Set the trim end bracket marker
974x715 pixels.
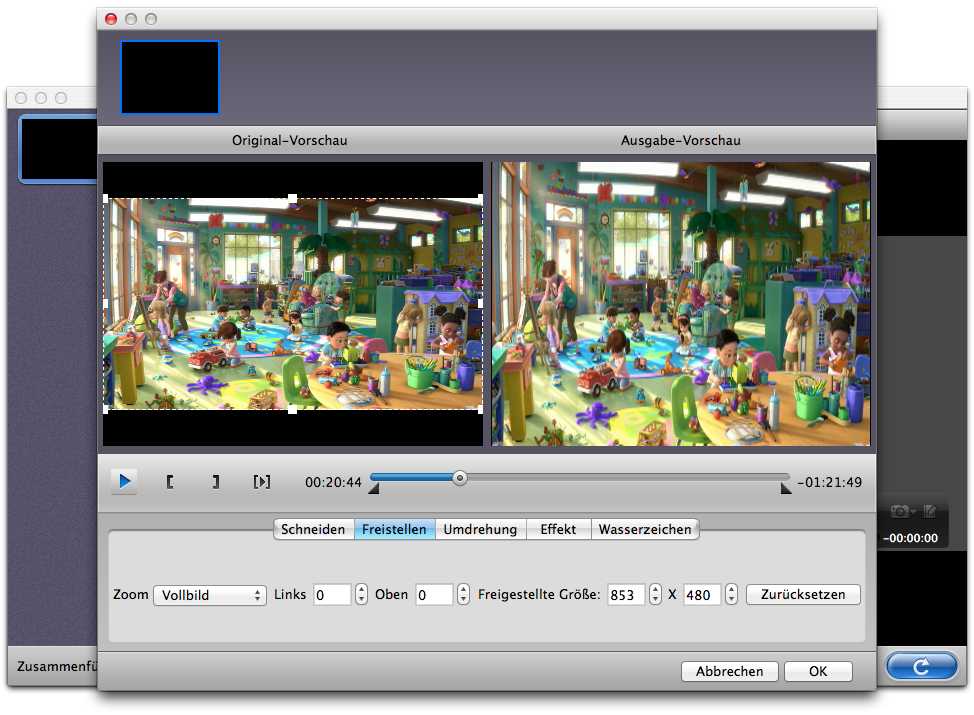click(215, 482)
